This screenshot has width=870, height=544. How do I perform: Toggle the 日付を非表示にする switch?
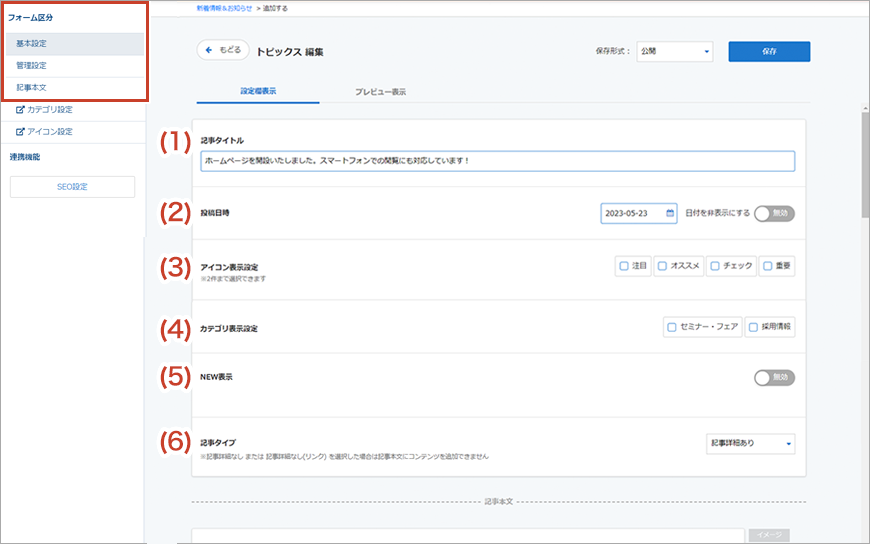(x=774, y=213)
